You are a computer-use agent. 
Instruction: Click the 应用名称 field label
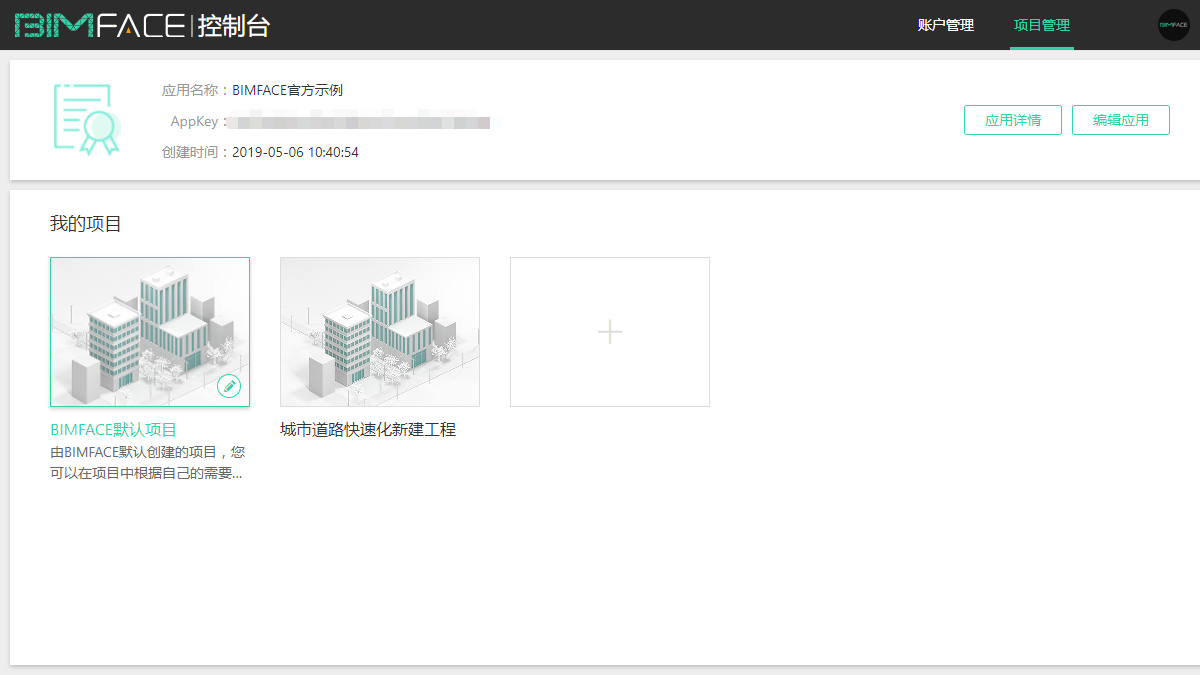click(x=189, y=90)
